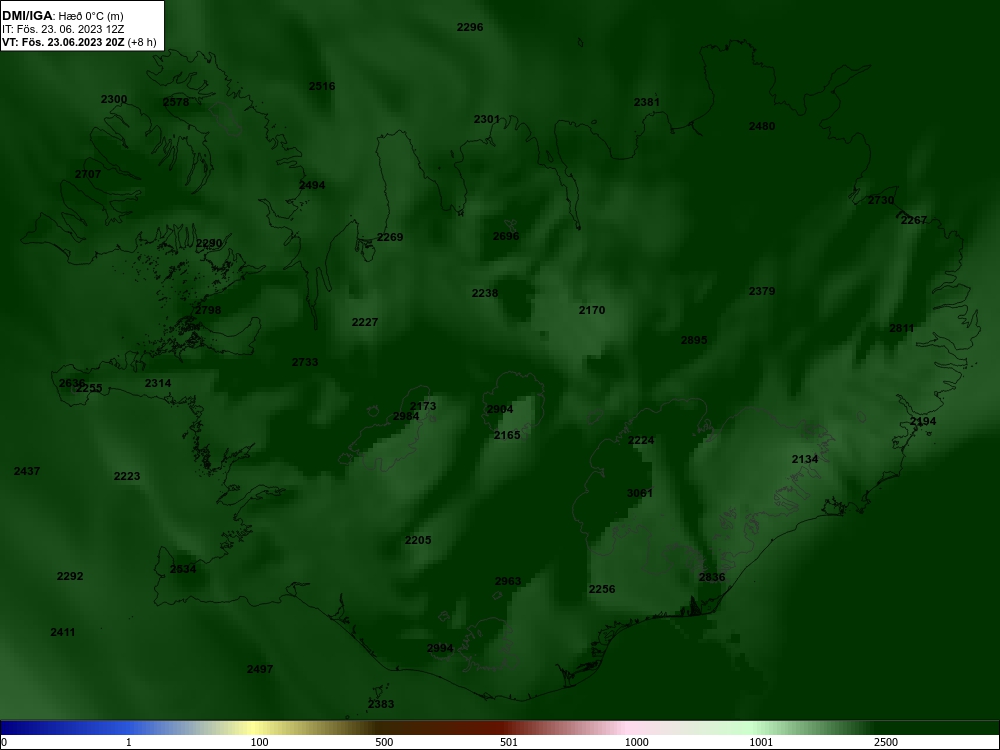Click the 2696 value label

[506, 236]
